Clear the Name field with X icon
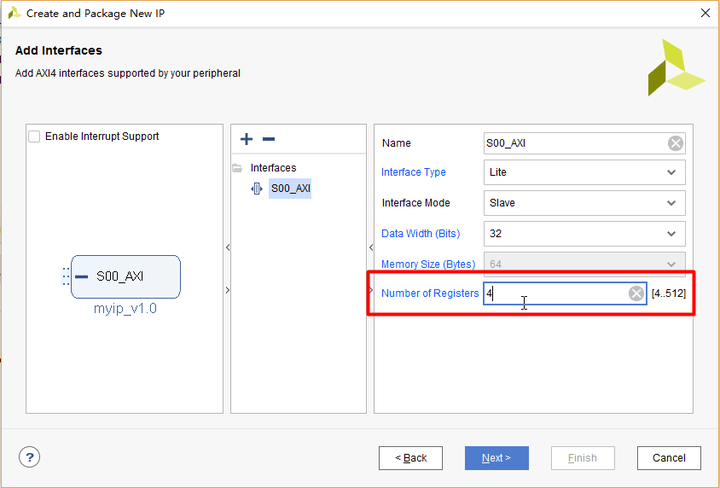 tap(676, 143)
